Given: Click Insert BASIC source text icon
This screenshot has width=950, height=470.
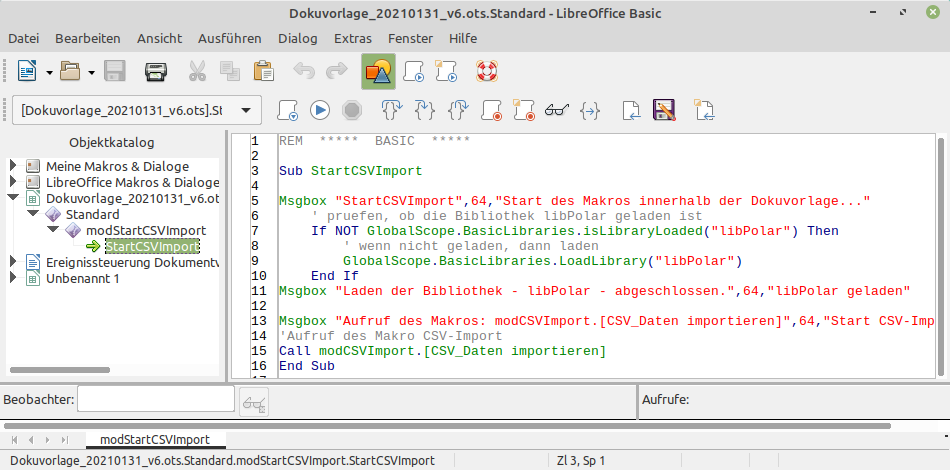Looking at the screenshot, I should (631, 110).
